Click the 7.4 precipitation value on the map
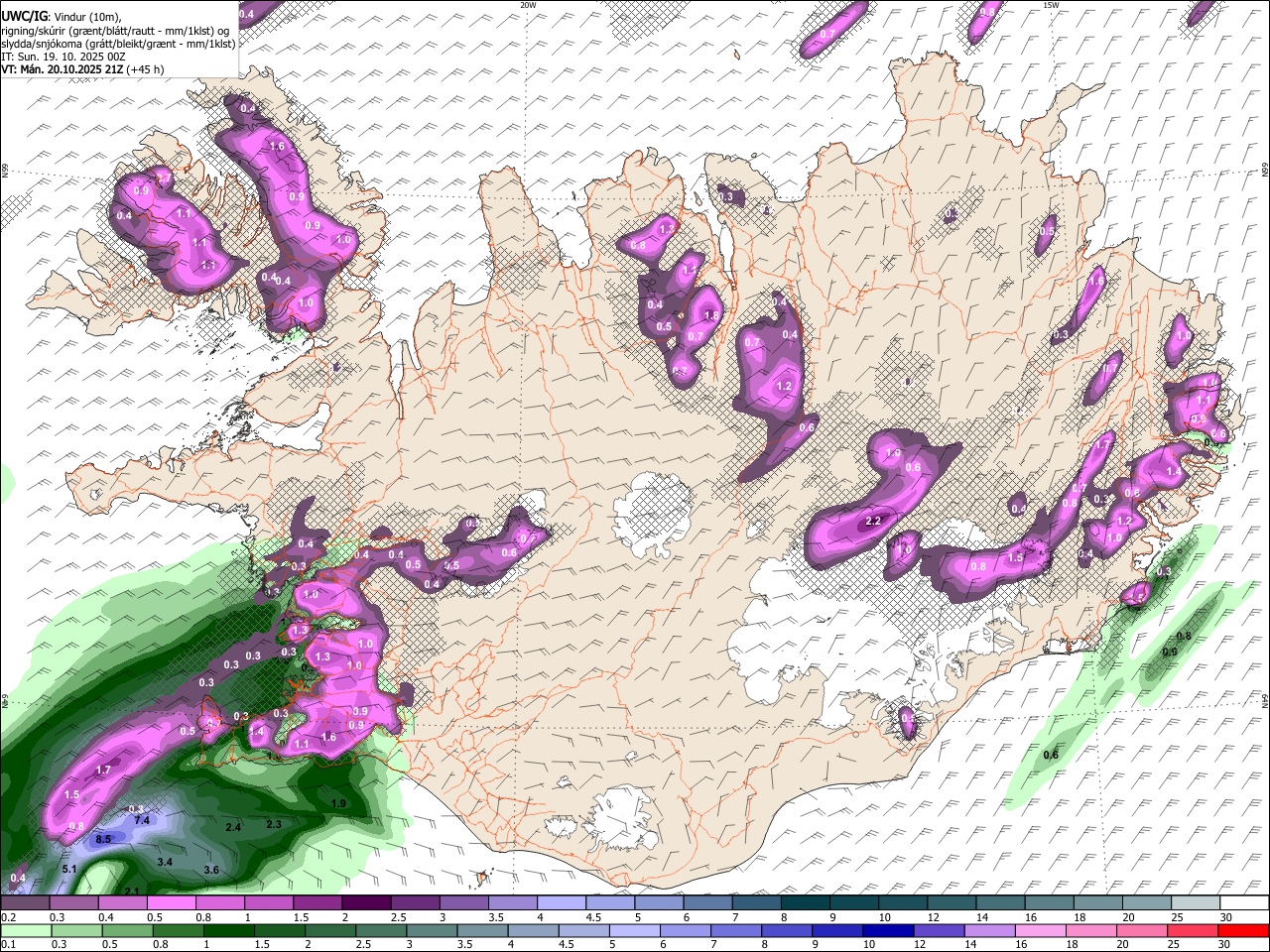 point(142,820)
